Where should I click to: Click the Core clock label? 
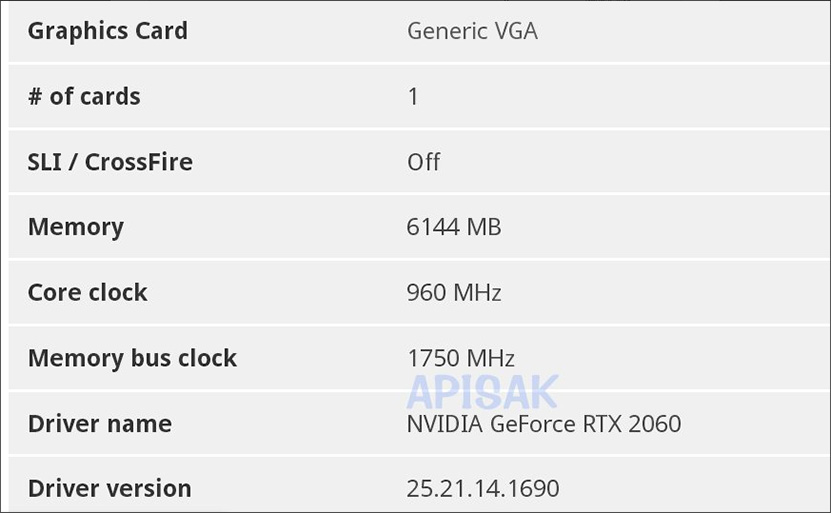tap(87, 293)
